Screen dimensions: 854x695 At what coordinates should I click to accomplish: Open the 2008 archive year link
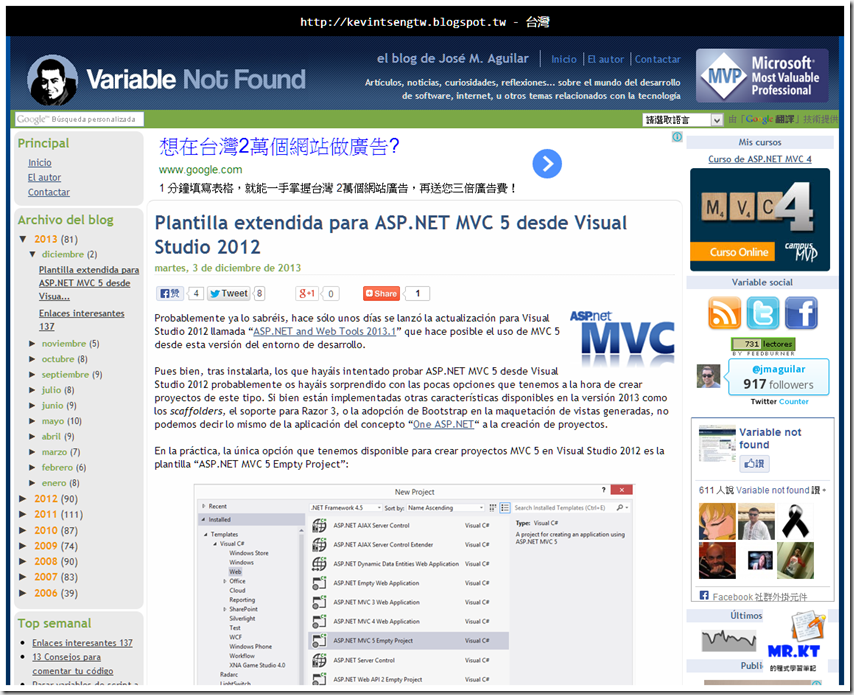pyautogui.click(x=46, y=561)
